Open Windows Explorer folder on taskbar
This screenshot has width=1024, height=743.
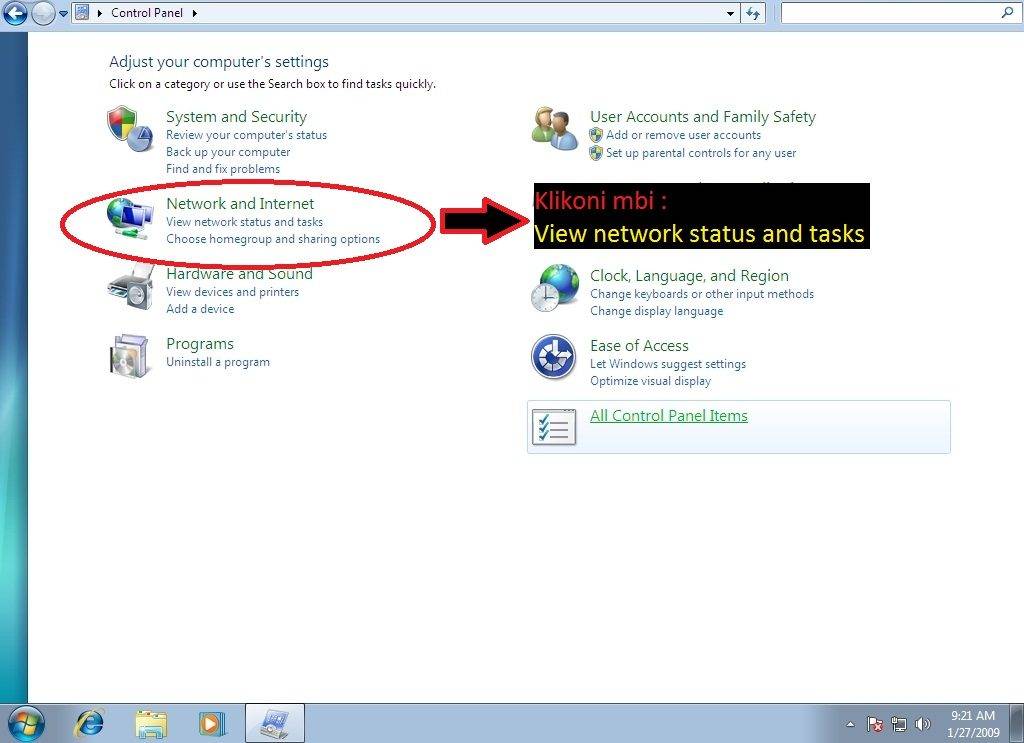[x=151, y=723]
